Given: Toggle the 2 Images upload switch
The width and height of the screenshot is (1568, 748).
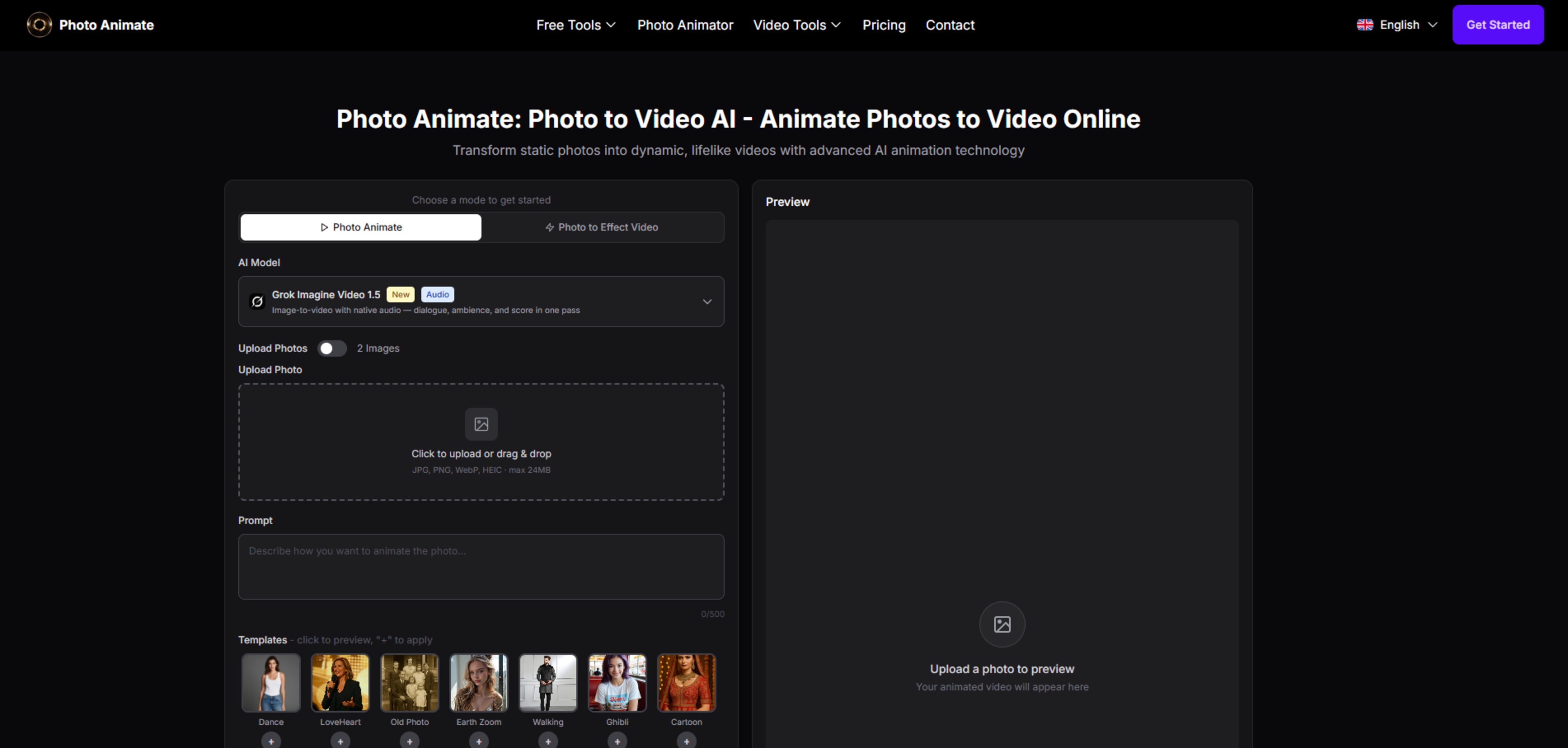Looking at the screenshot, I should tap(332, 348).
